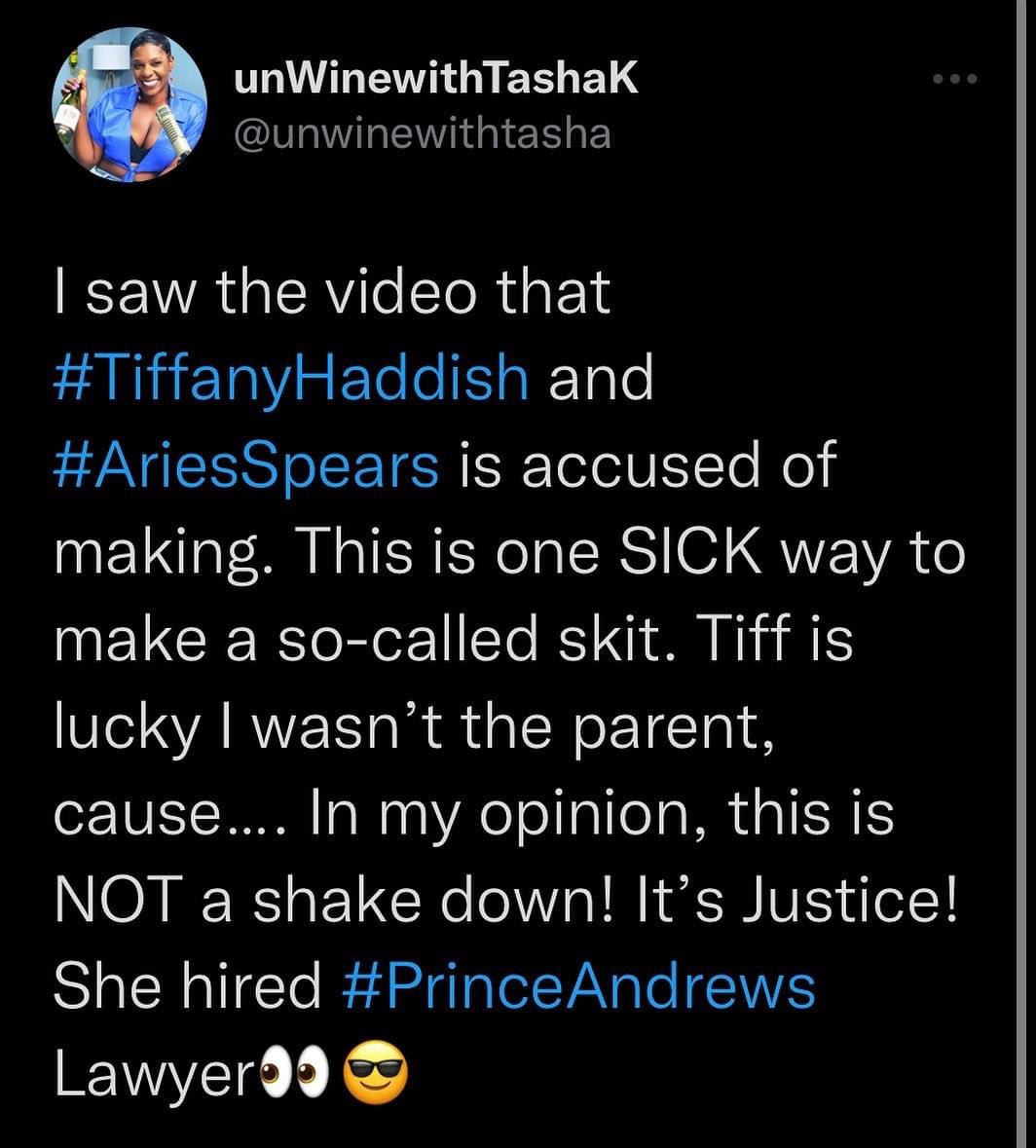
Task: Open the #TiffanyHaddish hashtag
Action: (291, 379)
